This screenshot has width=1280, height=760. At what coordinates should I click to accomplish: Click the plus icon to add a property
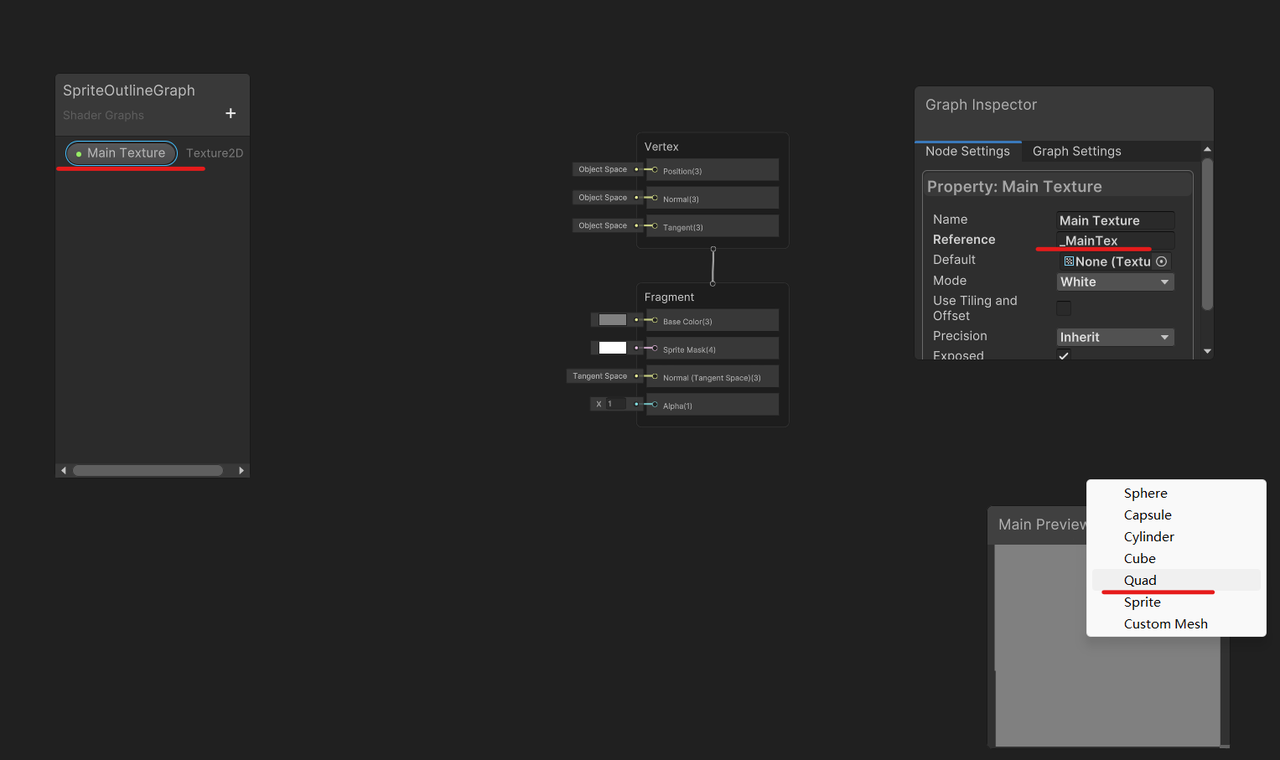[230, 114]
